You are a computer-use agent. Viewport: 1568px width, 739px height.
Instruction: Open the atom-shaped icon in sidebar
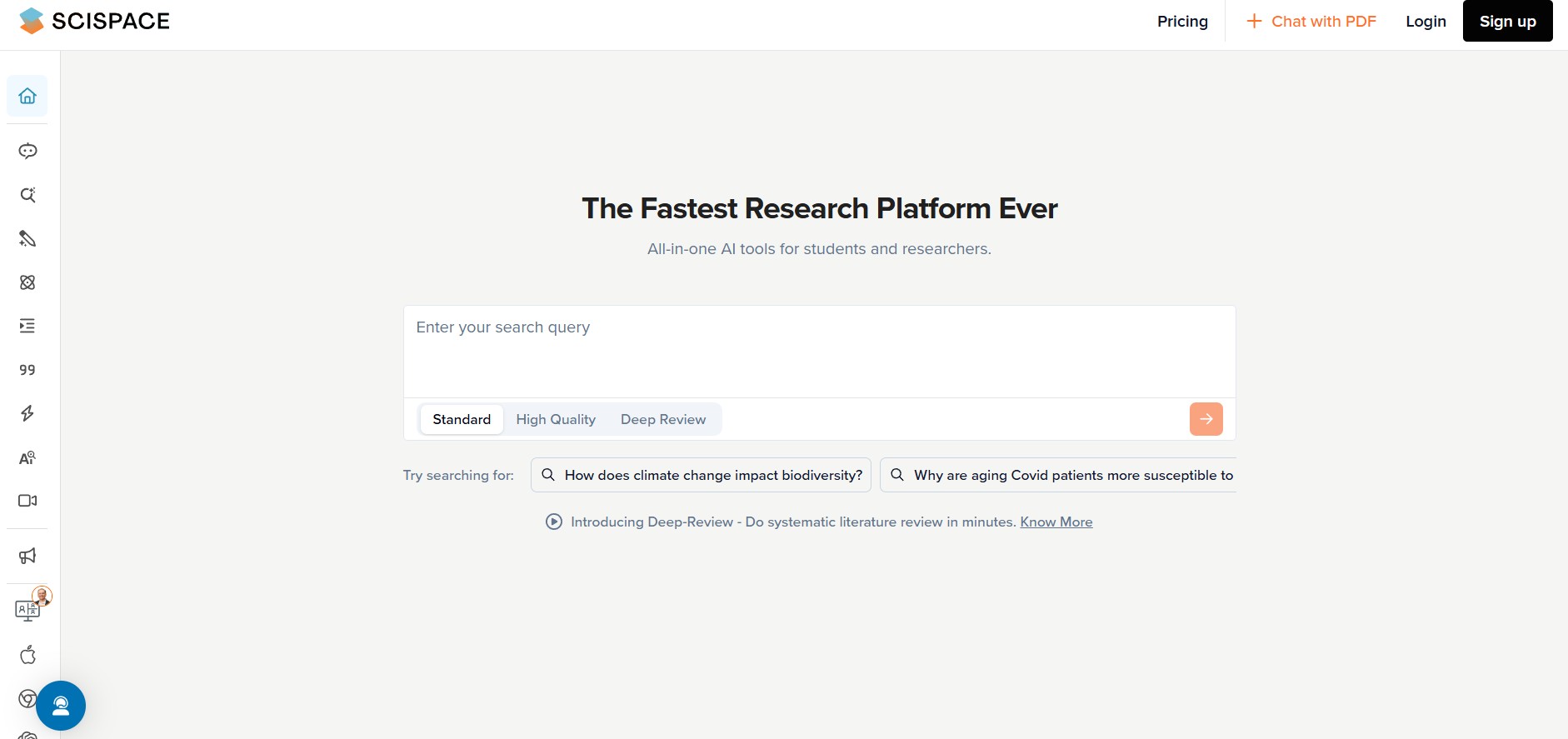coord(27,282)
